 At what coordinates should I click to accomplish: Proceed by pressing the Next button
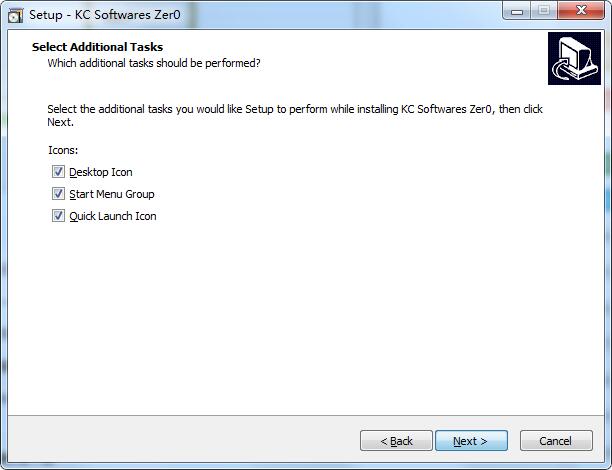pyautogui.click(x=471, y=441)
